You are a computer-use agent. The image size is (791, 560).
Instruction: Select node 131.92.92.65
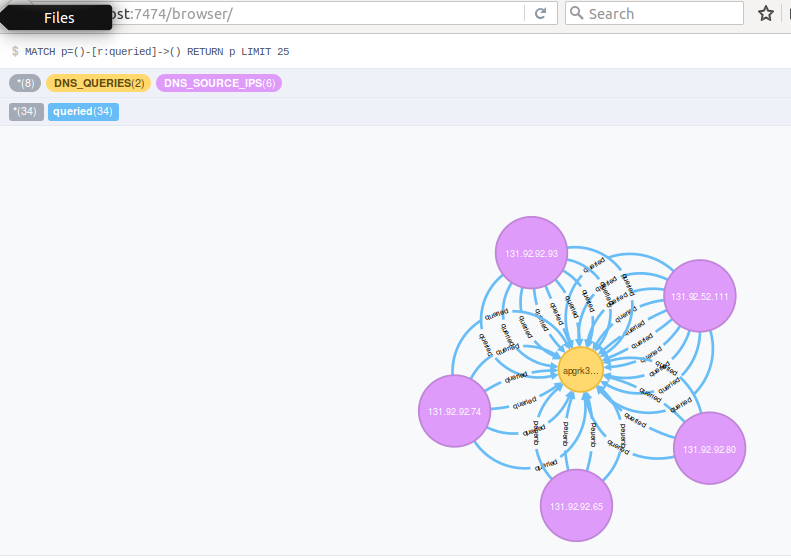click(x=577, y=506)
